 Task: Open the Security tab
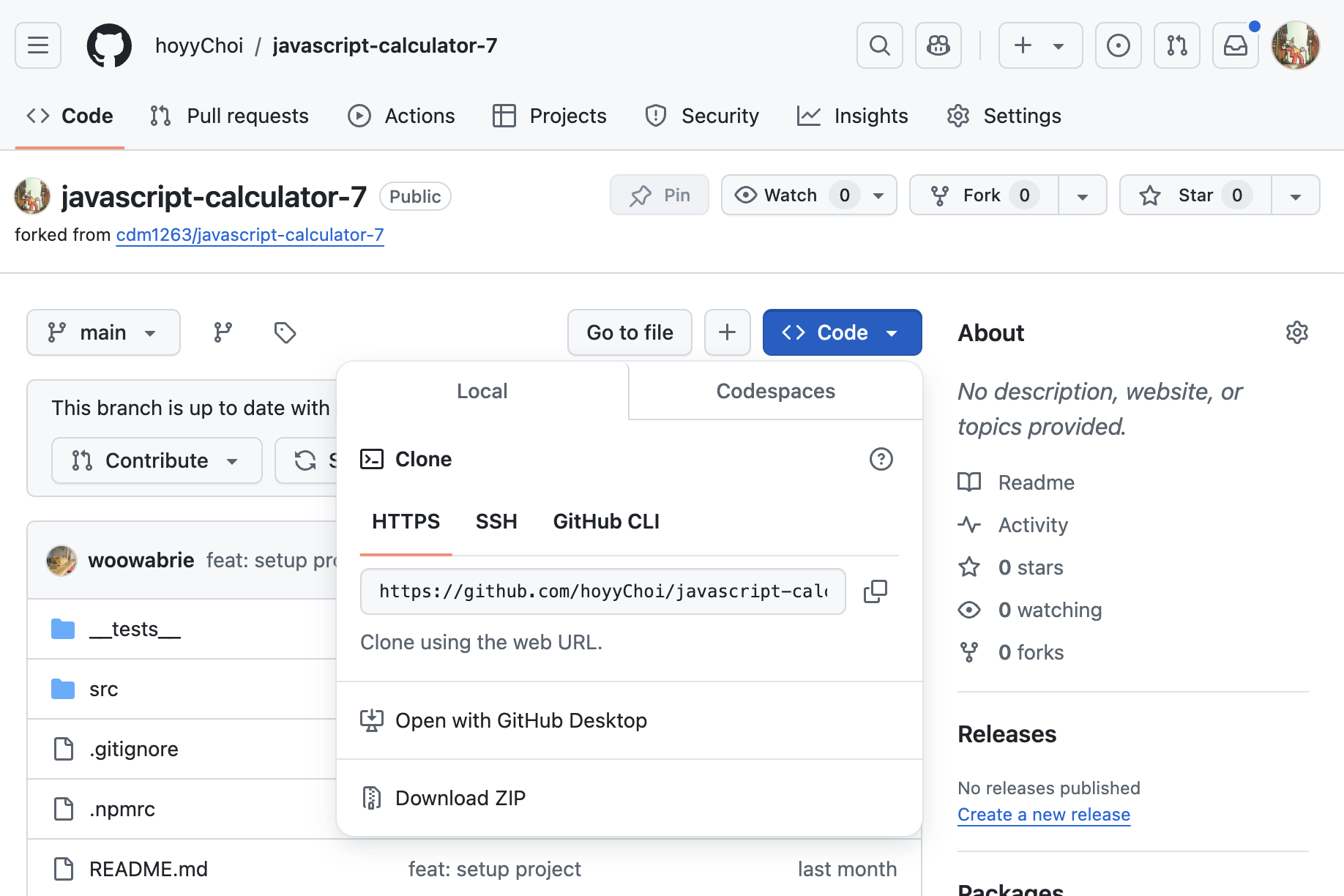tap(702, 116)
